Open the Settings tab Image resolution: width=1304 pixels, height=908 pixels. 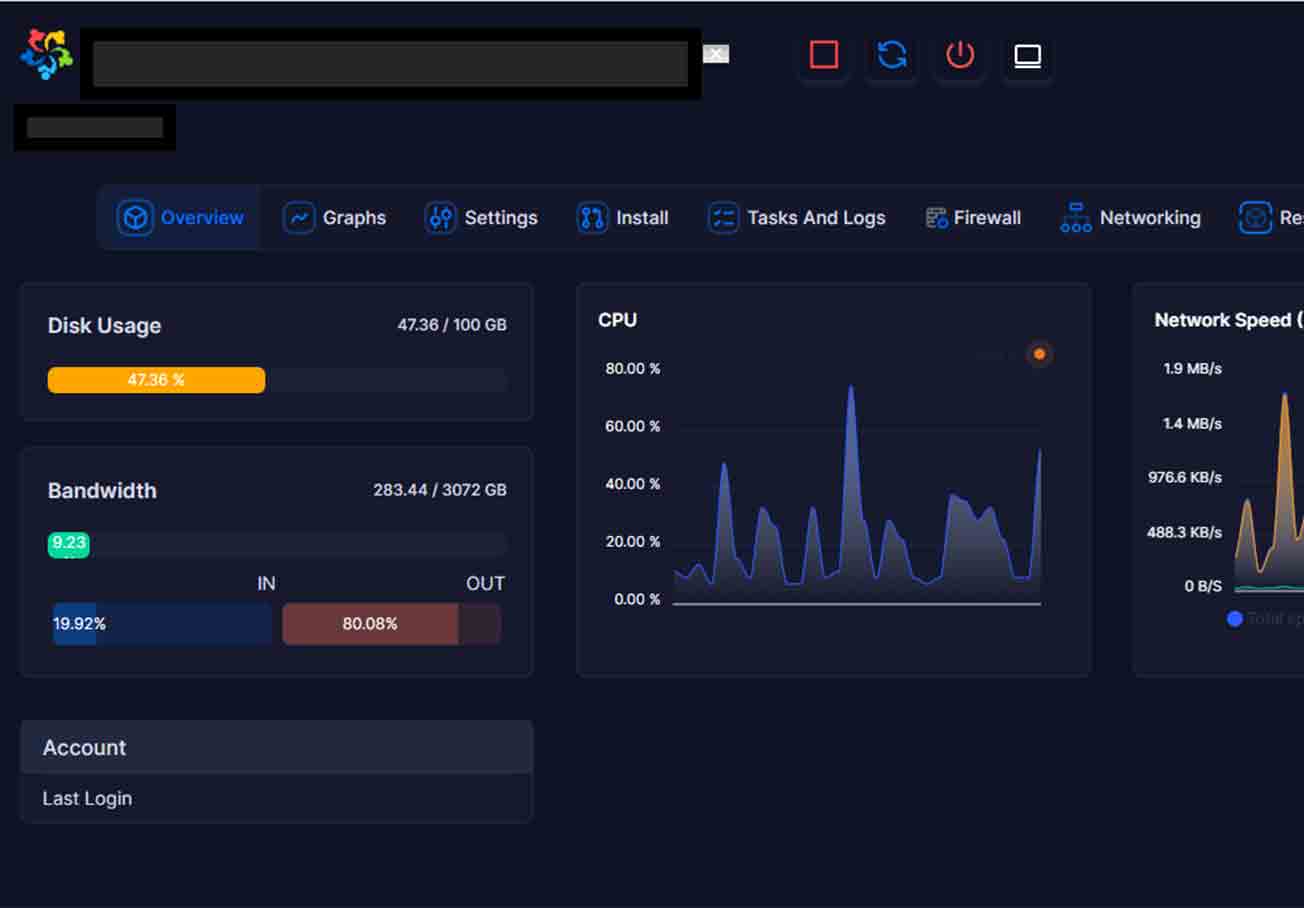click(x=481, y=218)
